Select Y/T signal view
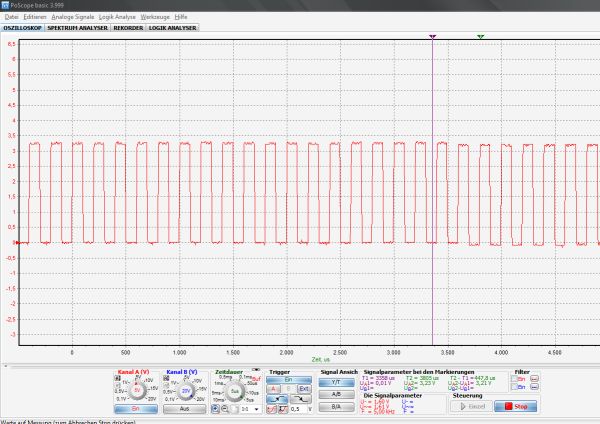Image resolution: width=600 pixels, height=424 pixels. tap(336, 382)
